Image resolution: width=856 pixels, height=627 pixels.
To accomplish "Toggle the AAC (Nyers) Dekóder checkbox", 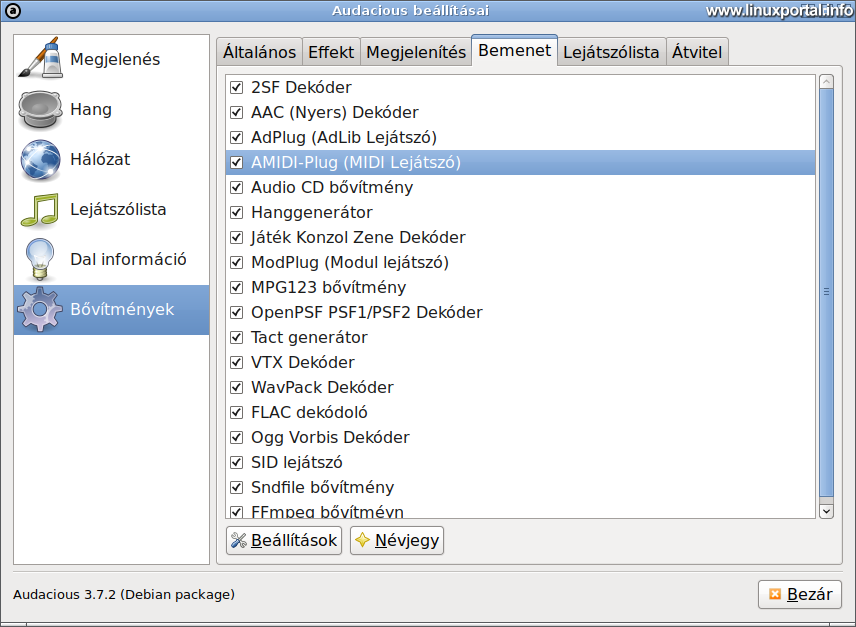I will click(236, 112).
